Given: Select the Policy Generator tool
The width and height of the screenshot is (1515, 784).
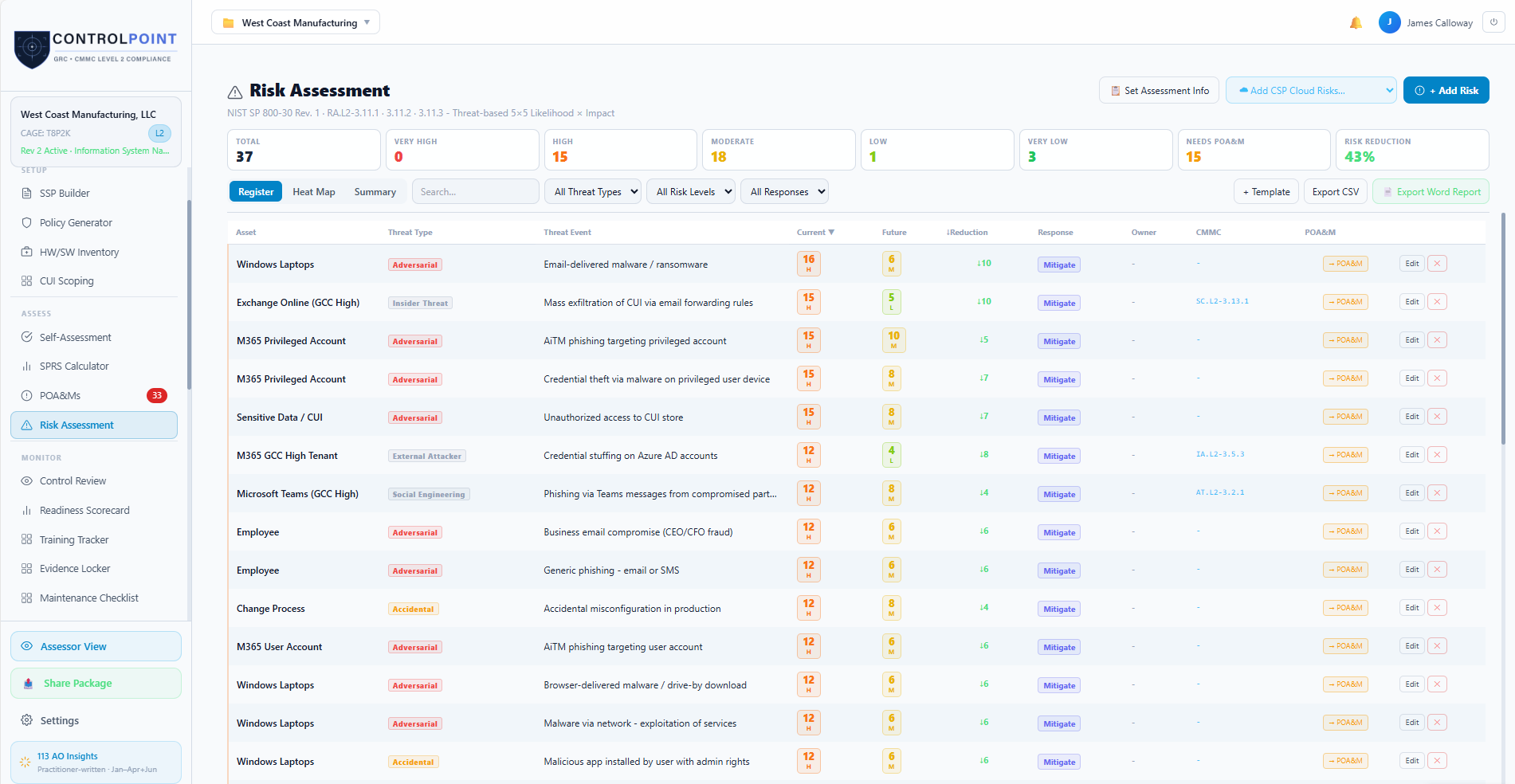Looking at the screenshot, I should pos(75,222).
